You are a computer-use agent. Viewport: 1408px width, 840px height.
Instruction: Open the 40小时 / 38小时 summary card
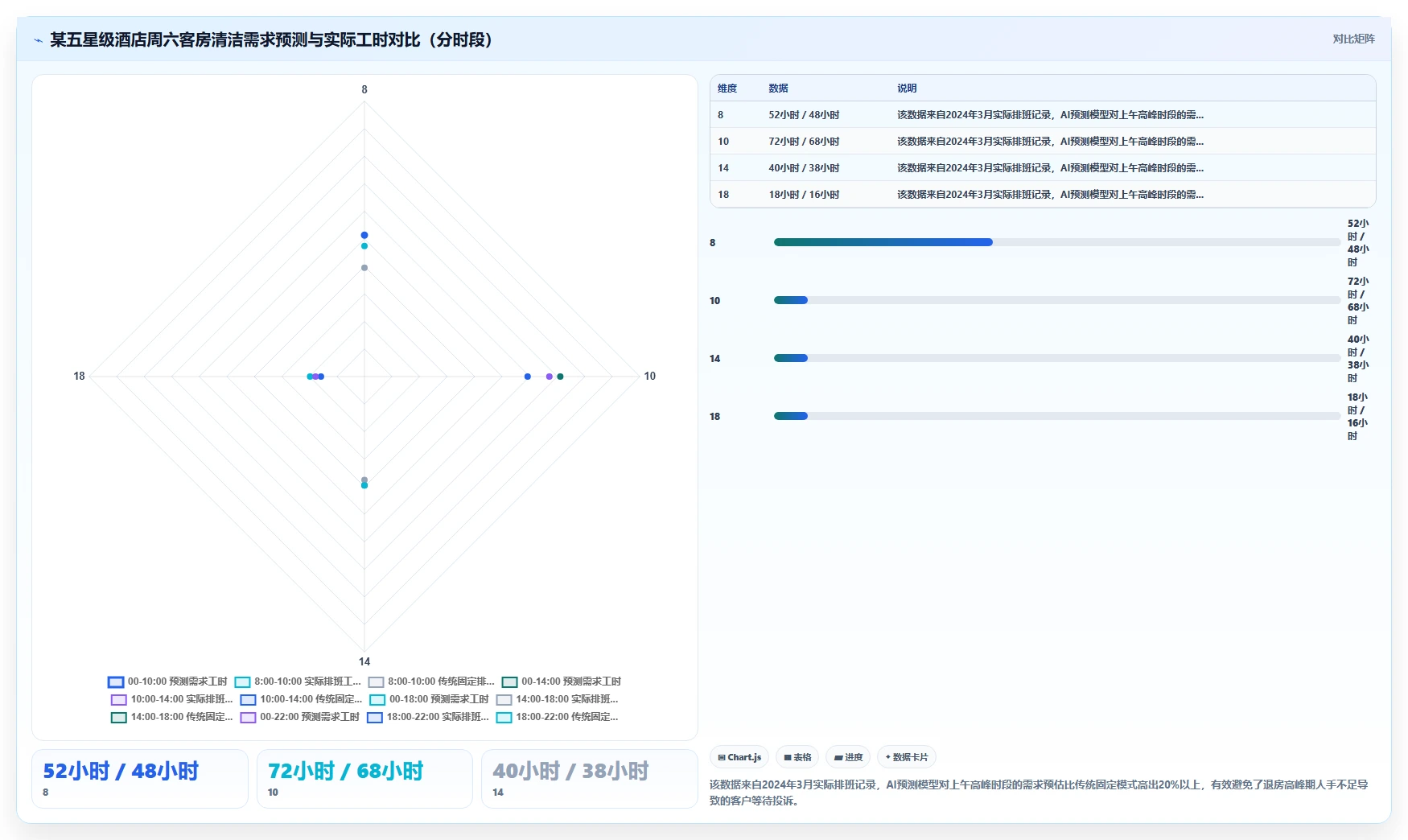tap(590, 779)
